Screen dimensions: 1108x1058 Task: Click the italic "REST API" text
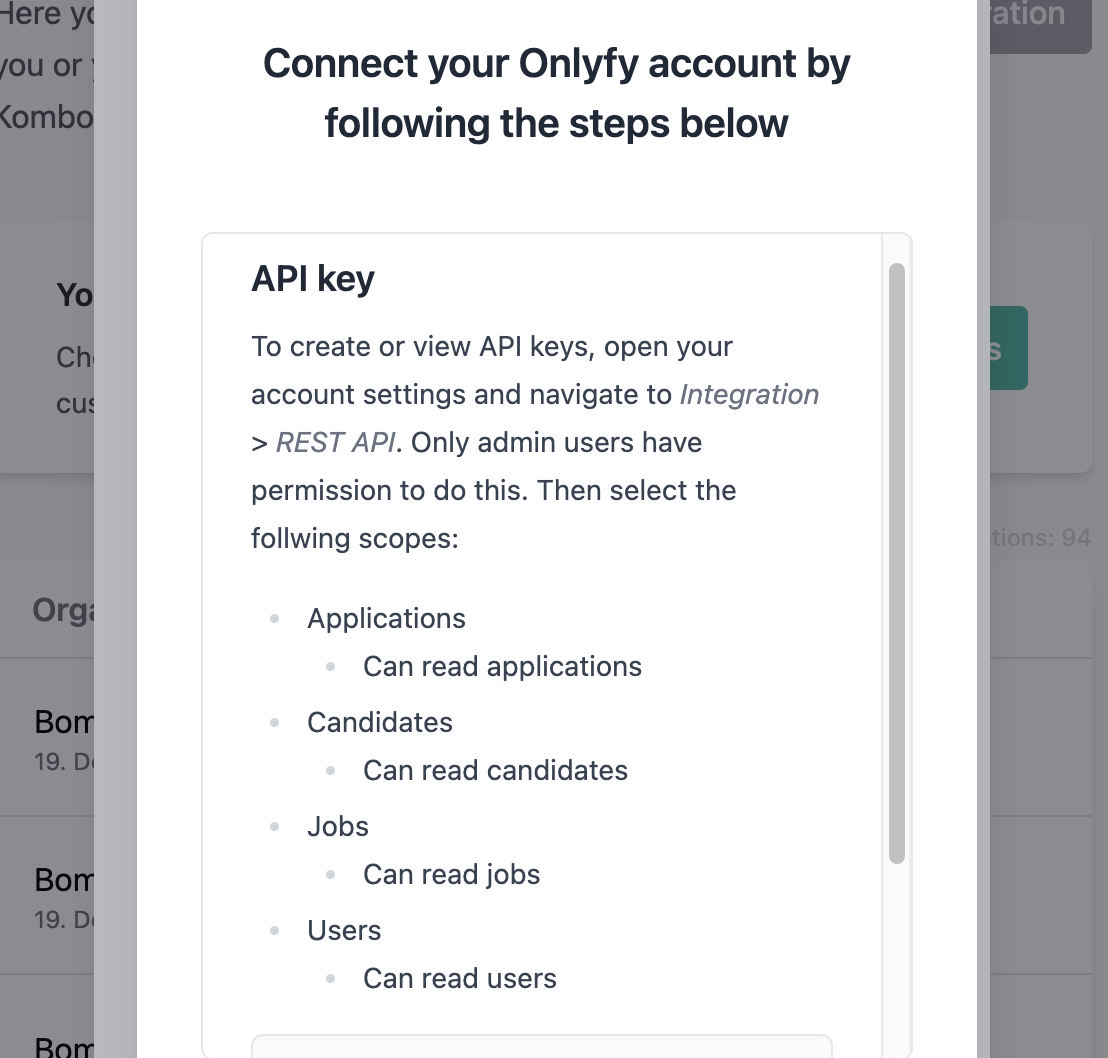pyautogui.click(x=335, y=442)
